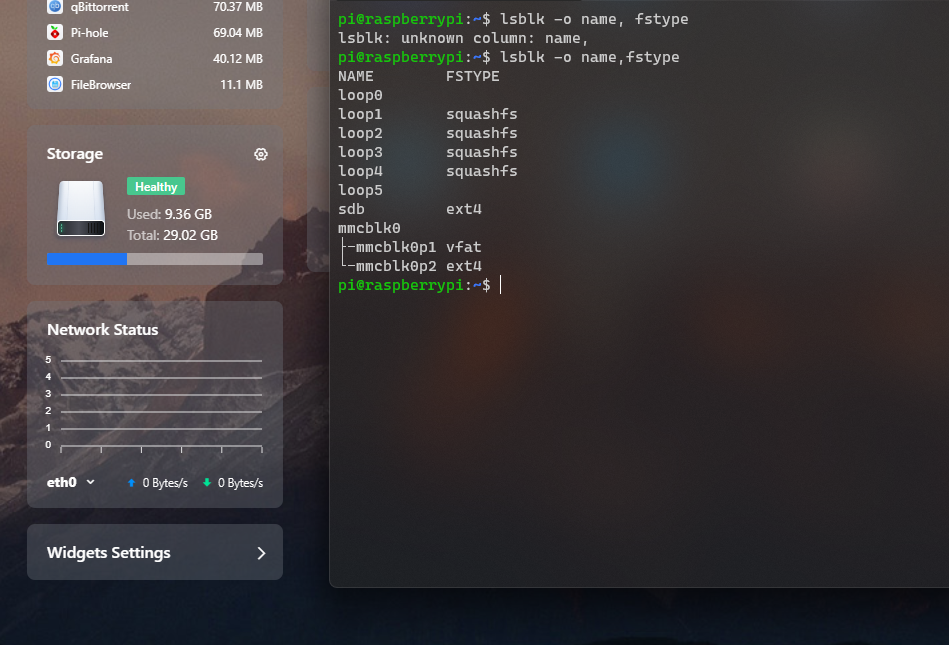Expand the eth0 interface dropdown

click(90, 482)
